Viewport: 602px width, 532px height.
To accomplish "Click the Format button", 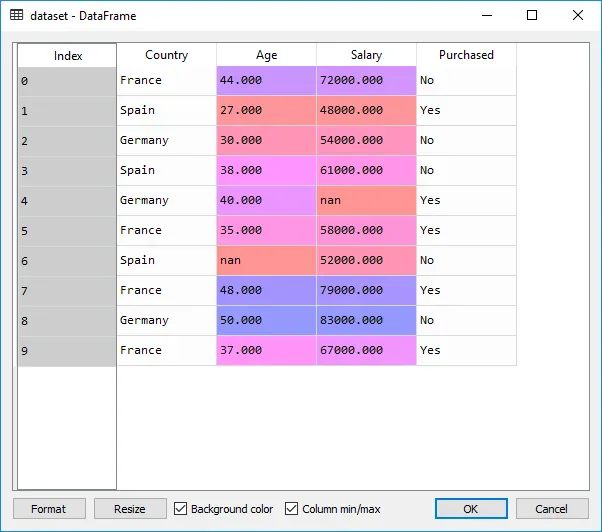I will (49, 509).
